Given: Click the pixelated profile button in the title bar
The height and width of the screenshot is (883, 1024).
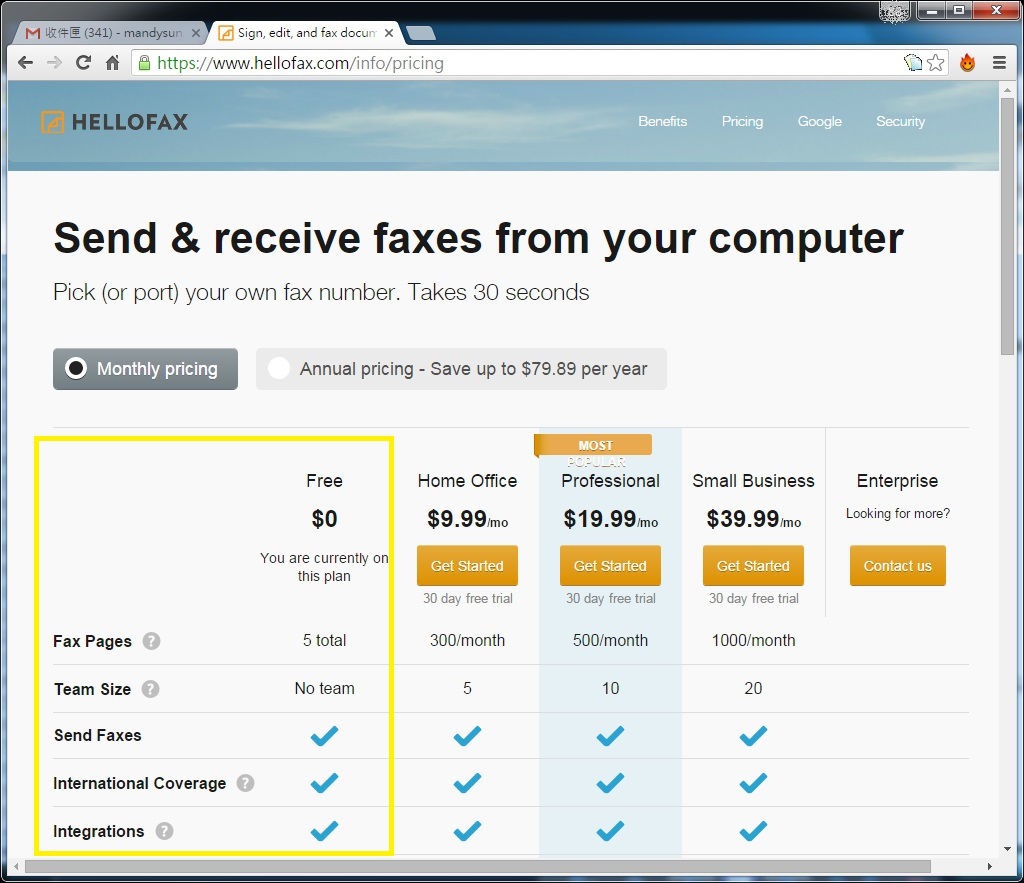Looking at the screenshot, I should point(895,11).
